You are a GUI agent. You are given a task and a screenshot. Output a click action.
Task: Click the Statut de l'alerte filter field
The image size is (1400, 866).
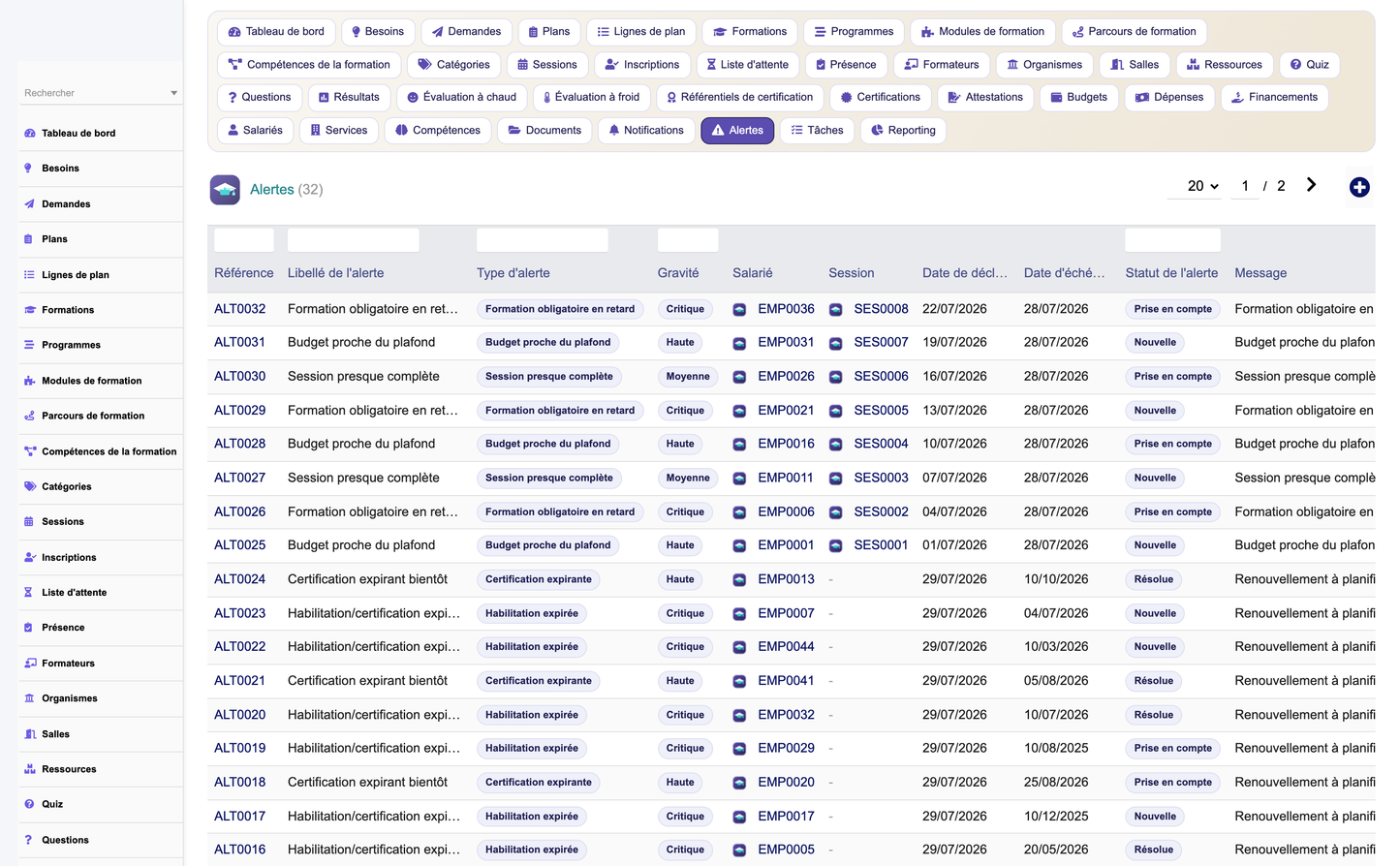(1172, 240)
